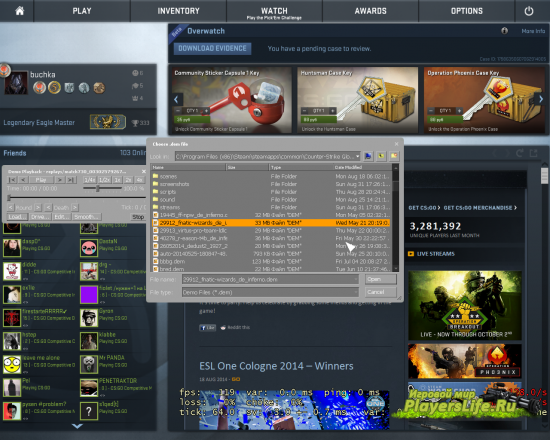Go to previous round in Demo Playback
The image size is (550, 440).
pyautogui.click(x=11, y=207)
